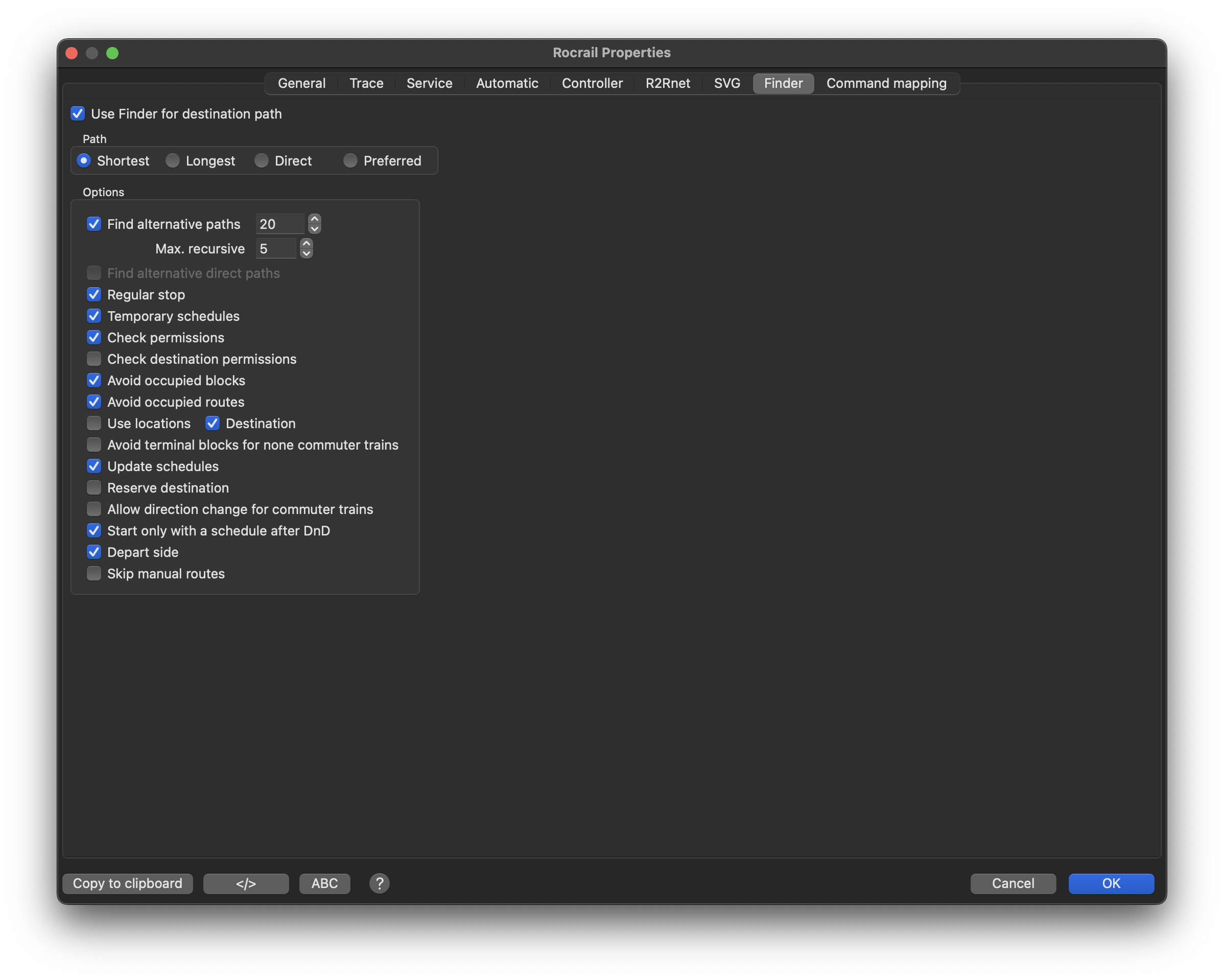Click the Find alternative paths number field
Screen dimensions: 1224x980
280,224
